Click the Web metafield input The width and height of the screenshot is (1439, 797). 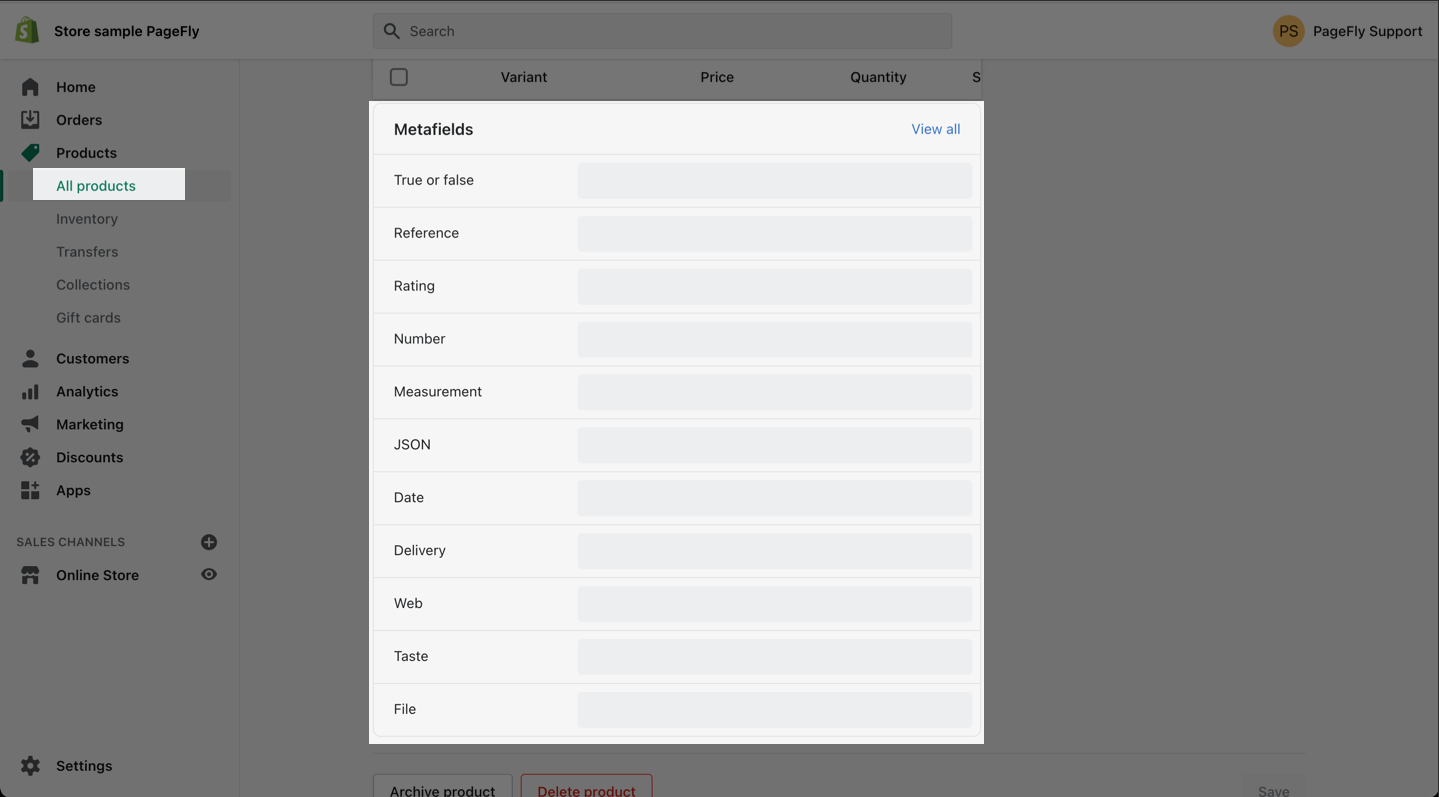tap(774, 604)
